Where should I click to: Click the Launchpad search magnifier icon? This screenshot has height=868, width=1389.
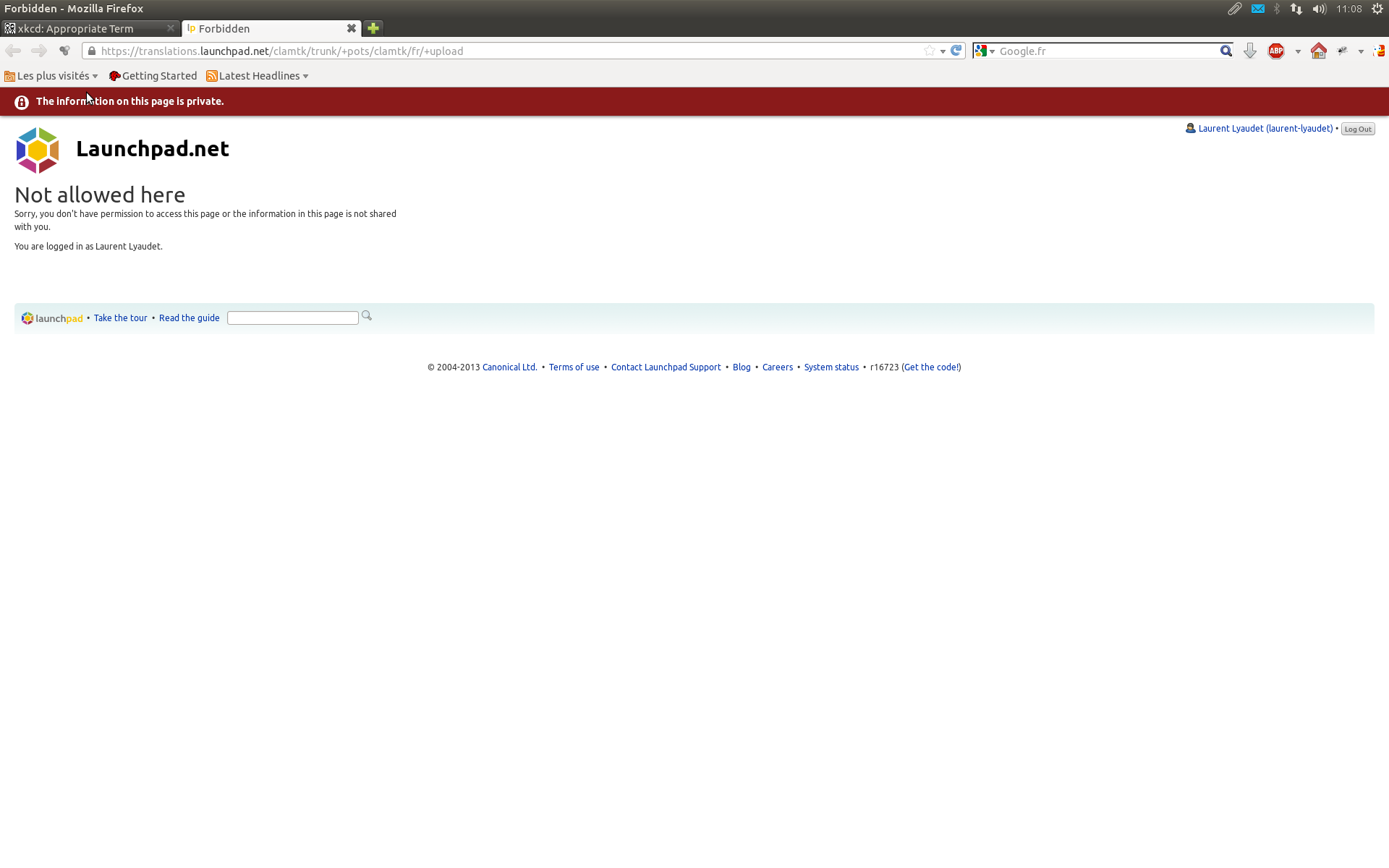[367, 316]
